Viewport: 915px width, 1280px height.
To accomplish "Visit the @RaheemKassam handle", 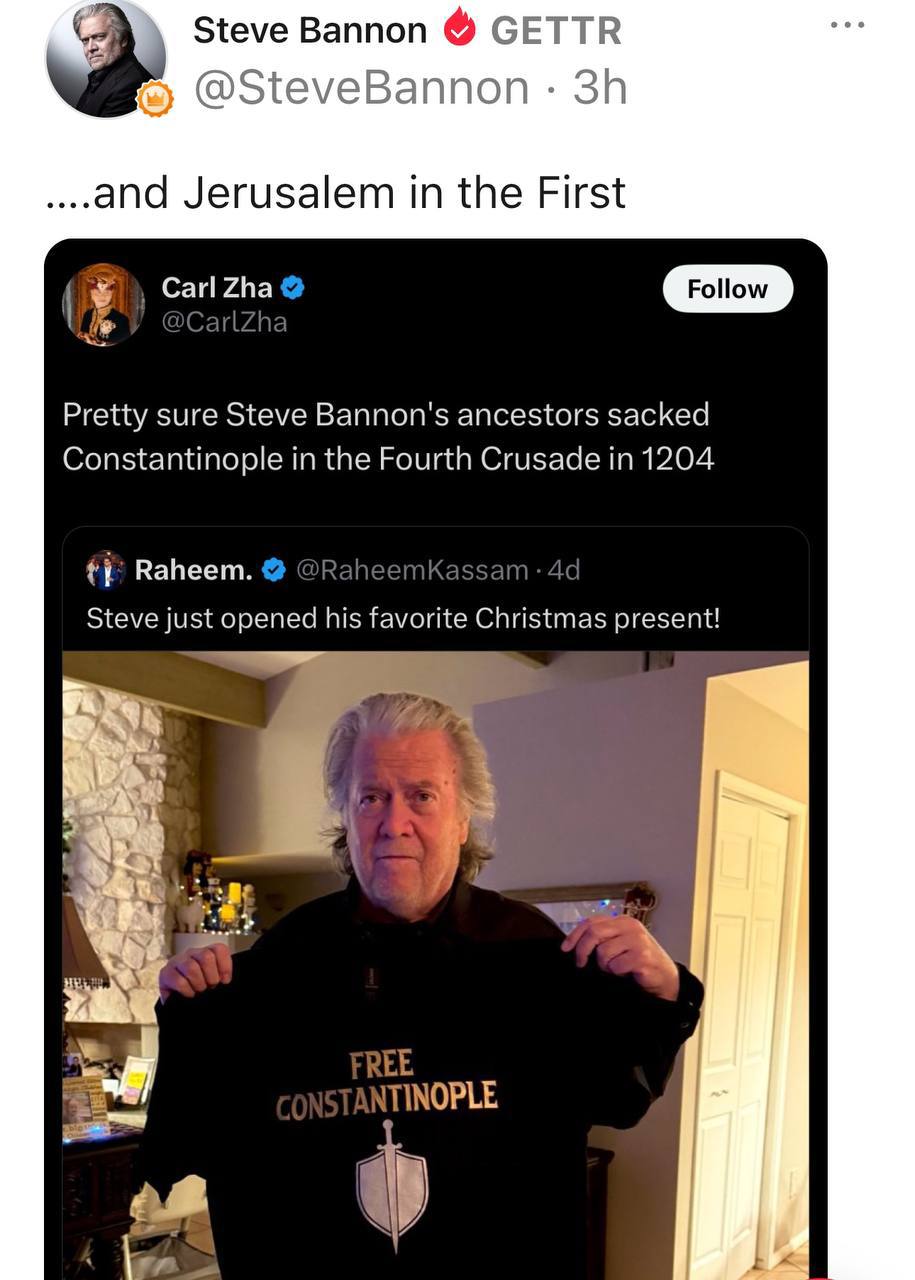I will (411, 570).
